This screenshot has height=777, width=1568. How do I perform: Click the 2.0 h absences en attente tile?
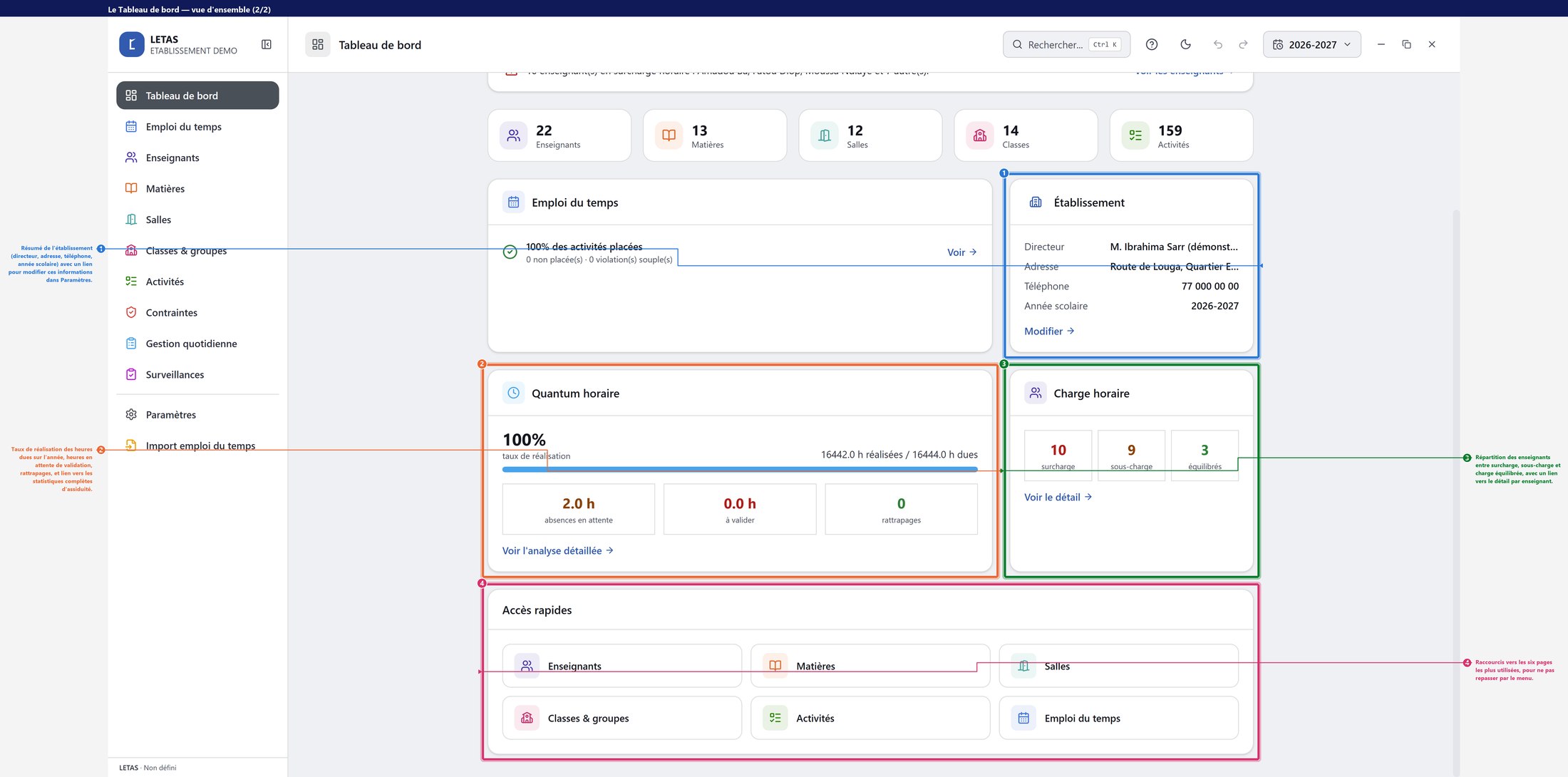point(579,510)
